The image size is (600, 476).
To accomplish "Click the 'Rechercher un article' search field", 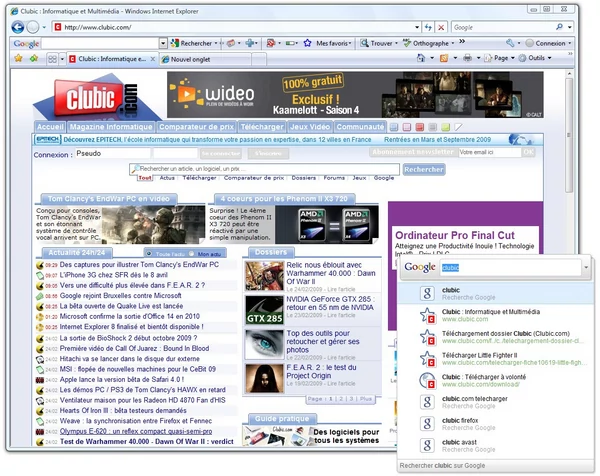I will click(264, 169).
